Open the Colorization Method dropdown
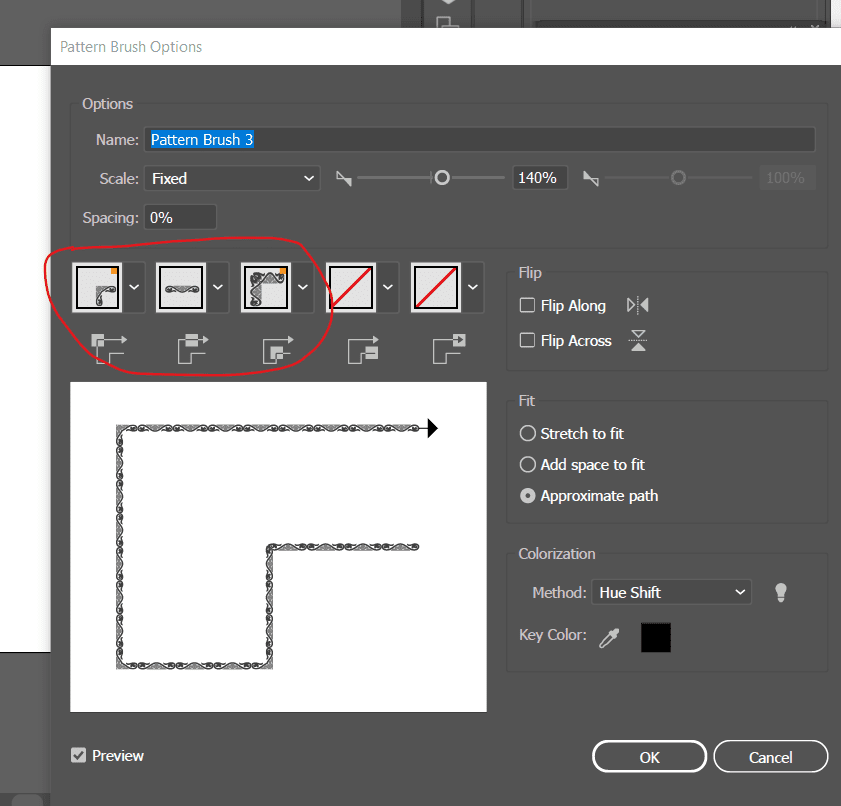The height and width of the screenshot is (806, 841). (671, 592)
